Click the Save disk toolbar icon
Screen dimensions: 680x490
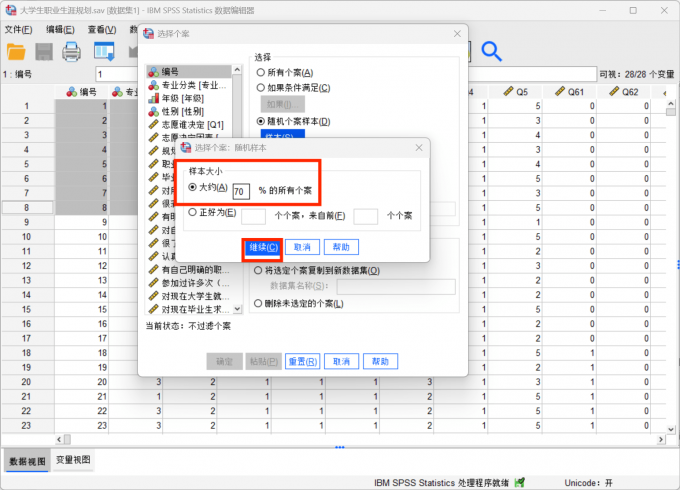44,51
